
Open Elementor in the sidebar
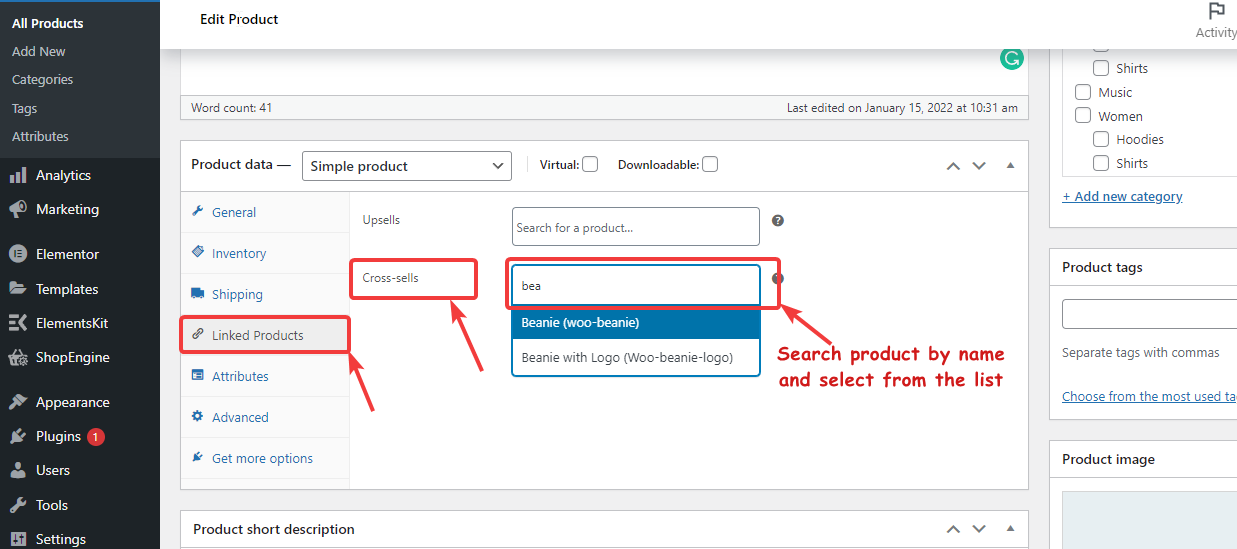[67, 254]
